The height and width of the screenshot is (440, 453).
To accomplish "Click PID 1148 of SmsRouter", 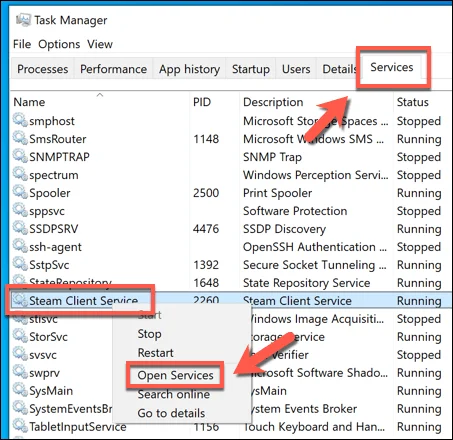I will click(206, 139).
